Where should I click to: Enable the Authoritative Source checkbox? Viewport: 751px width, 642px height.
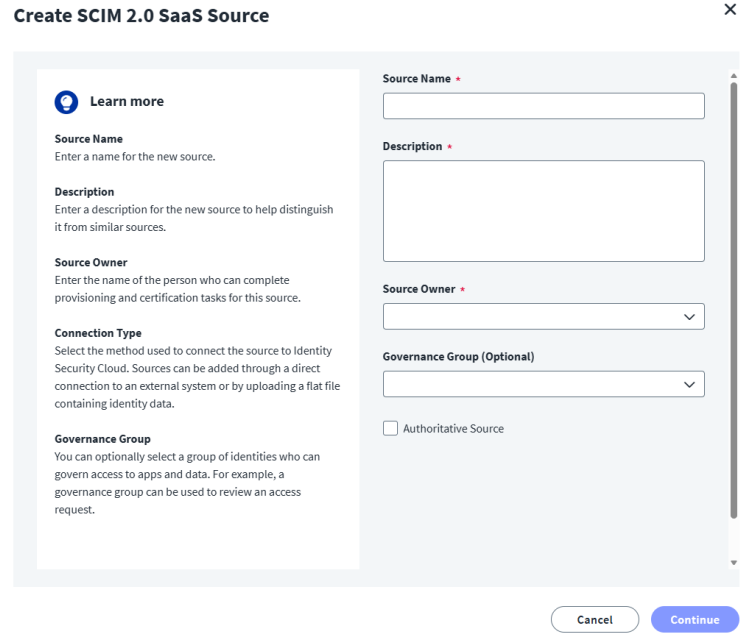pos(390,428)
